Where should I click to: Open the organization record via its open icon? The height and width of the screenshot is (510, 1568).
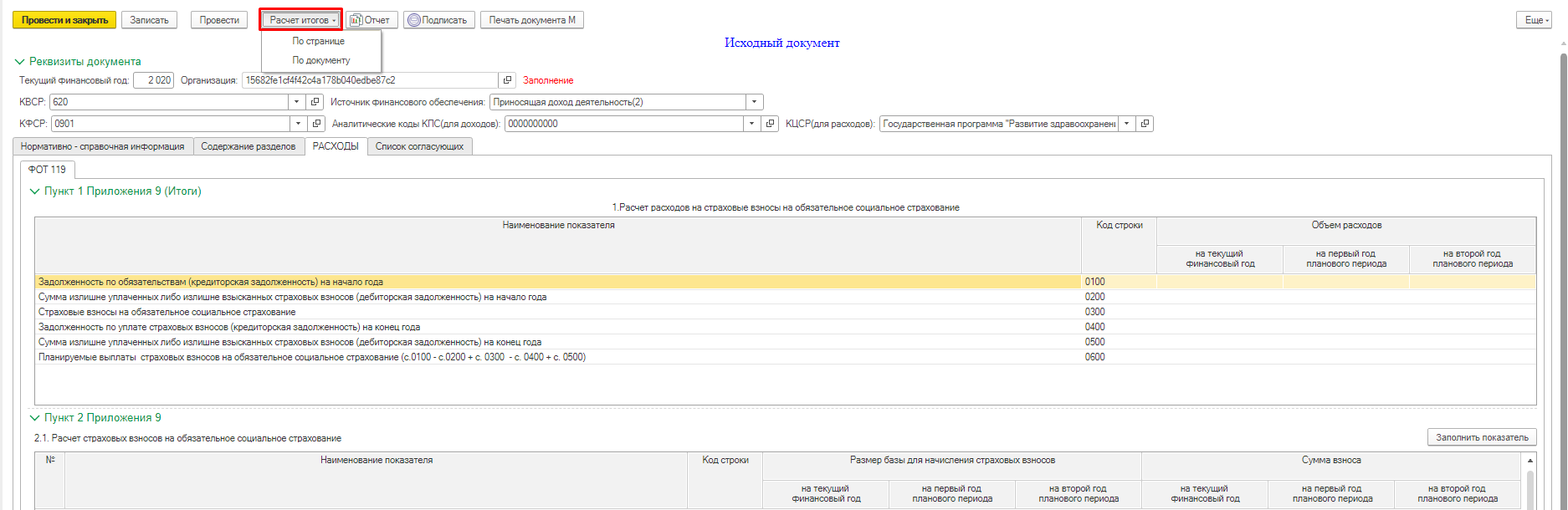coord(507,80)
